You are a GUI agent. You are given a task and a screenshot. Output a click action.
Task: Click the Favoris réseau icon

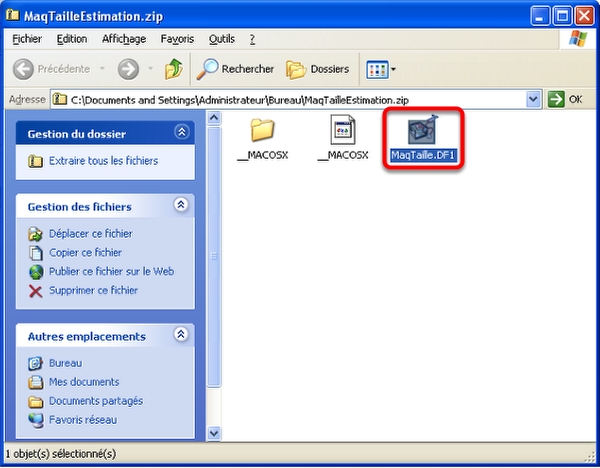click(36, 421)
